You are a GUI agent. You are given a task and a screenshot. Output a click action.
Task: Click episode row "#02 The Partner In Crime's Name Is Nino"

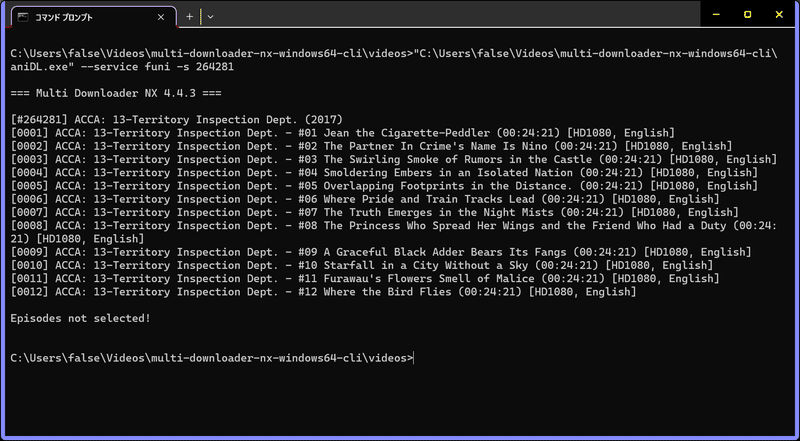coord(371,146)
